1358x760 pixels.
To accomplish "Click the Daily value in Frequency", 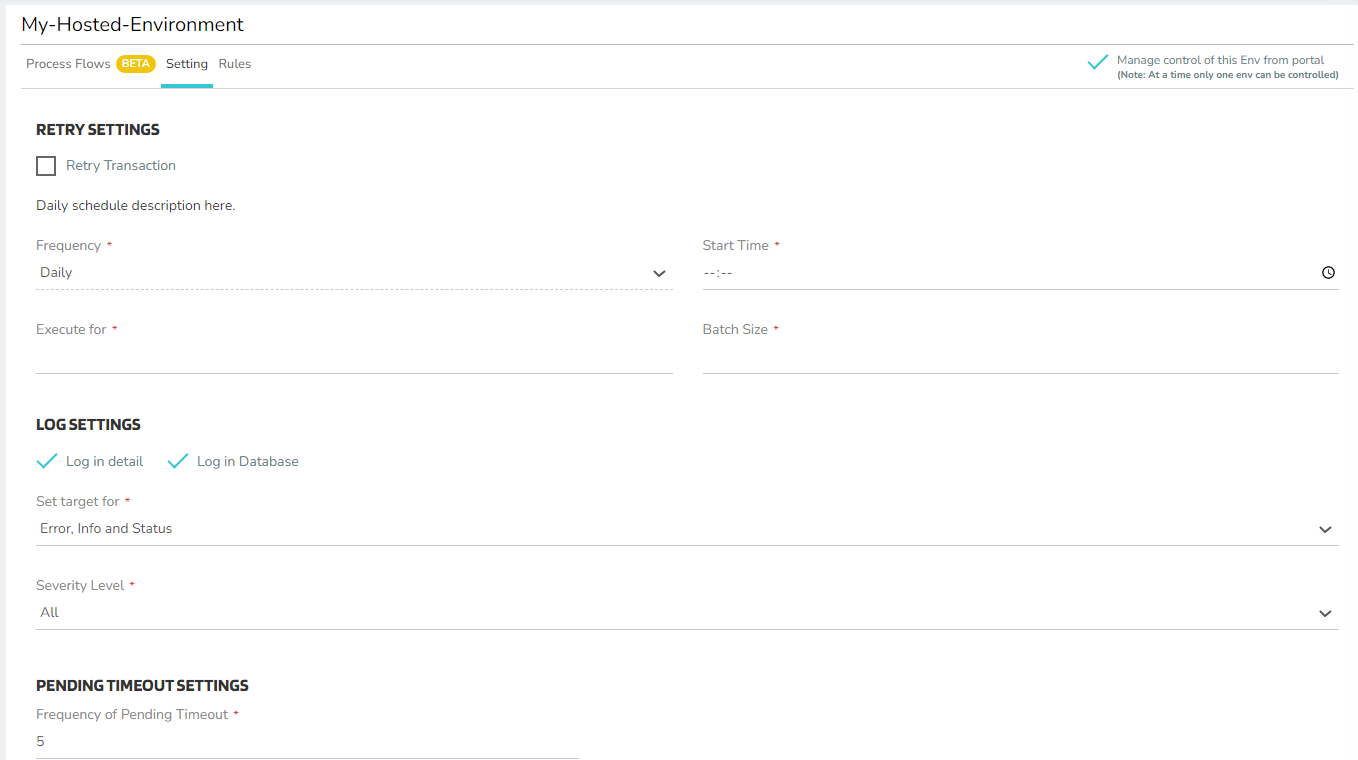I will click(57, 272).
